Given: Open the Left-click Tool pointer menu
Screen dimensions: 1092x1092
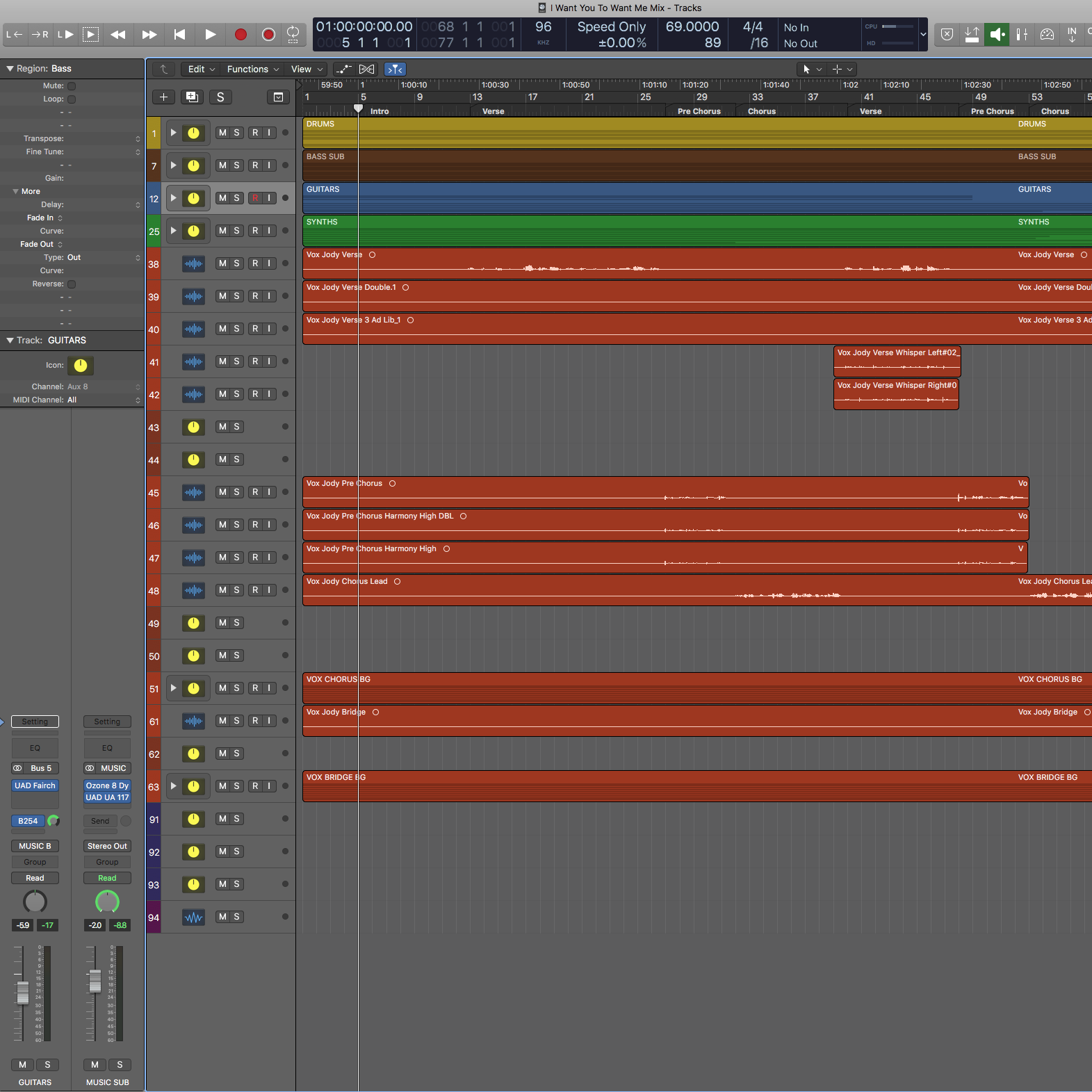Looking at the screenshot, I should 811,69.
